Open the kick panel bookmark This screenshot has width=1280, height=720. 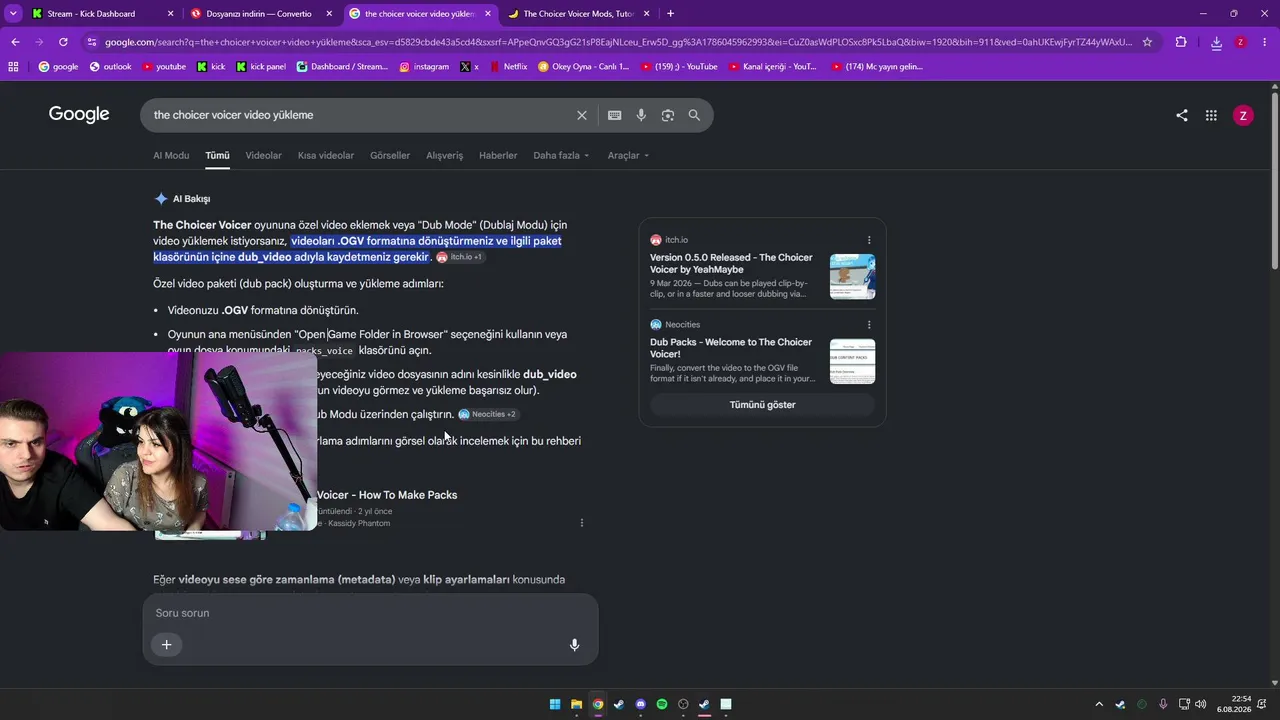pos(261,67)
